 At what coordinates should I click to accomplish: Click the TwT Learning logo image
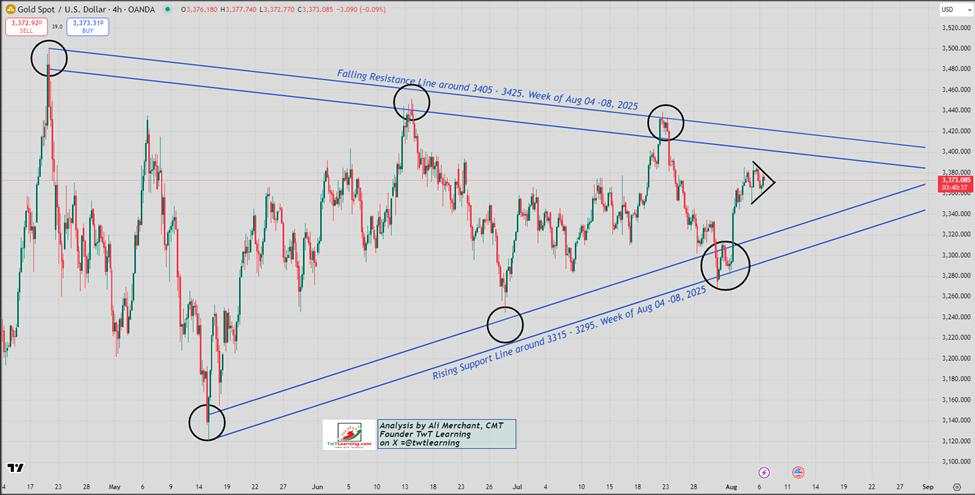click(349, 434)
